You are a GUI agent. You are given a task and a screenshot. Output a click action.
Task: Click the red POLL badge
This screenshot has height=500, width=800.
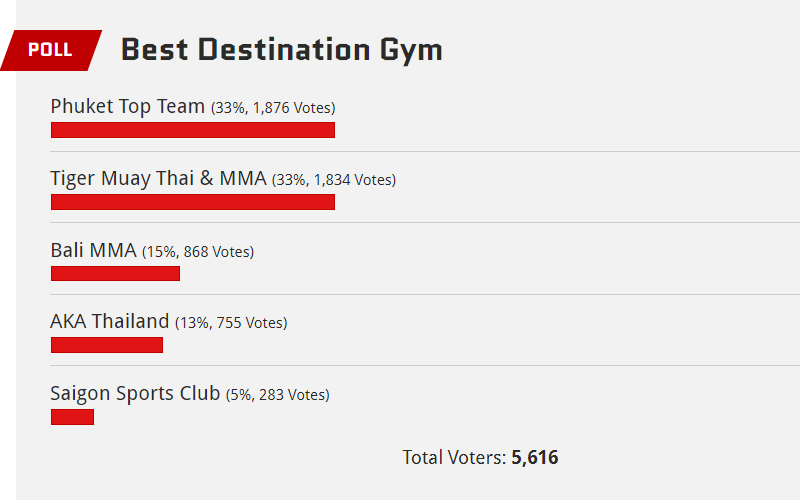[x=51, y=50]
